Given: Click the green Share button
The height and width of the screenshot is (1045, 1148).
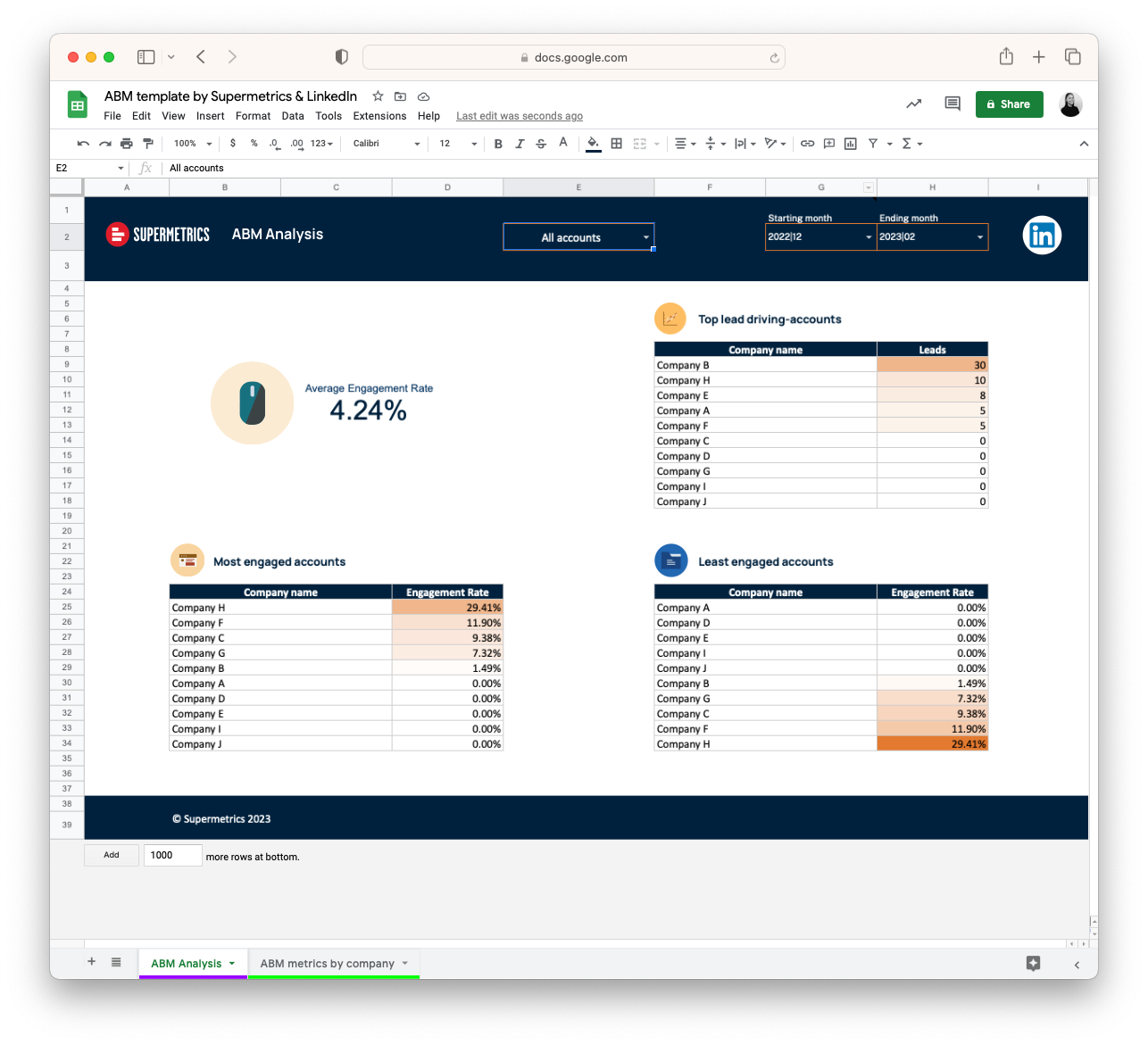Looking at the screenshot, I should click(1009, 104).
